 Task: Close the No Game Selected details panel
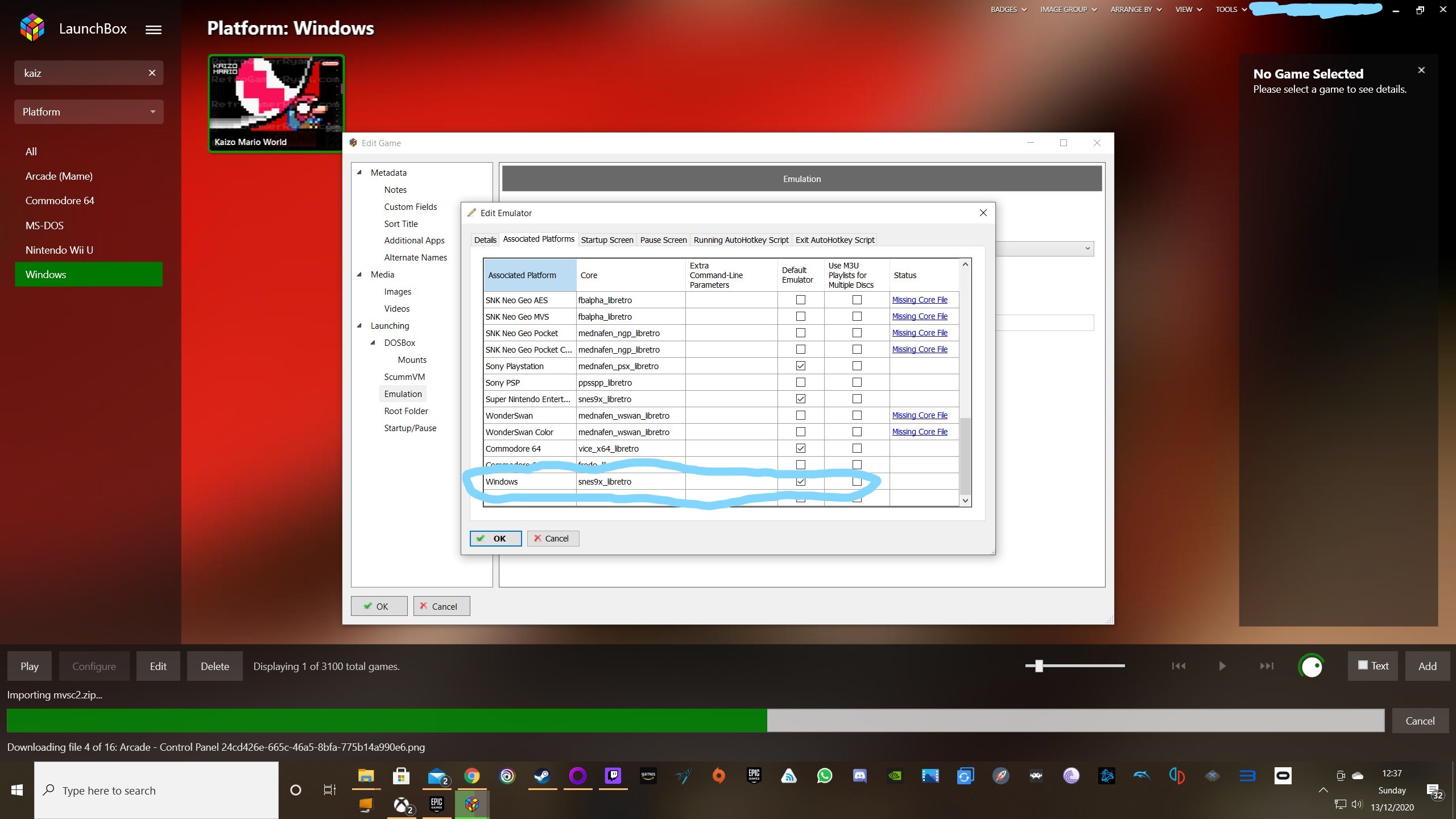pyautogui.click(x=1421, y=70)
